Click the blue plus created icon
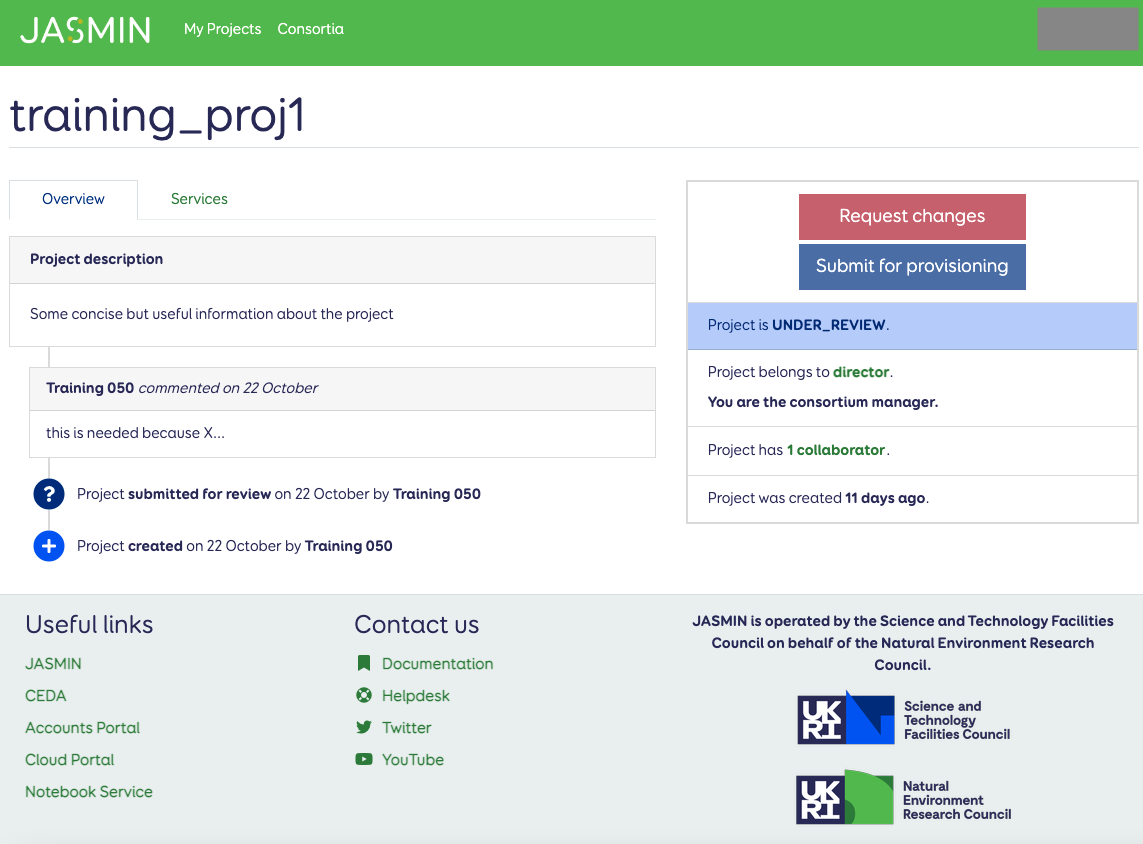The image size is (1143, 844). 49,546
